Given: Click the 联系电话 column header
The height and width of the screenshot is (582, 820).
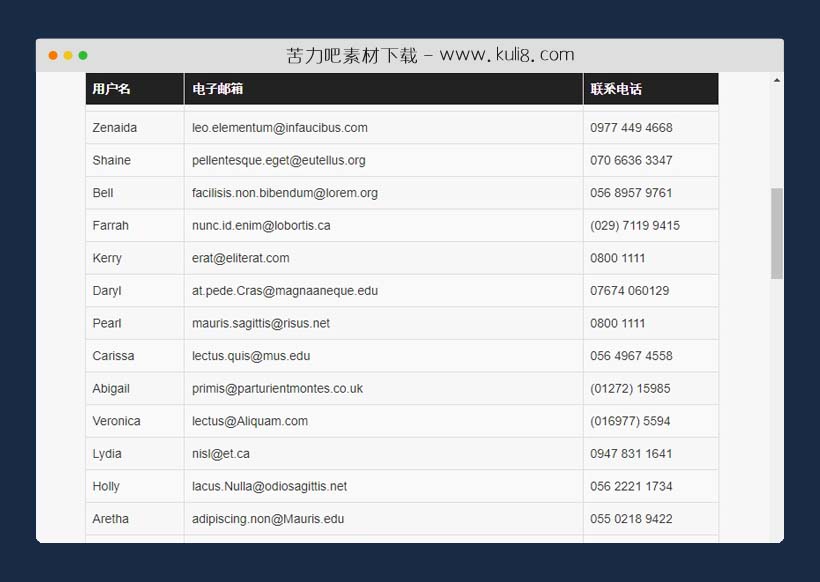Looking at the screenshot, I should tap(617, 89).
